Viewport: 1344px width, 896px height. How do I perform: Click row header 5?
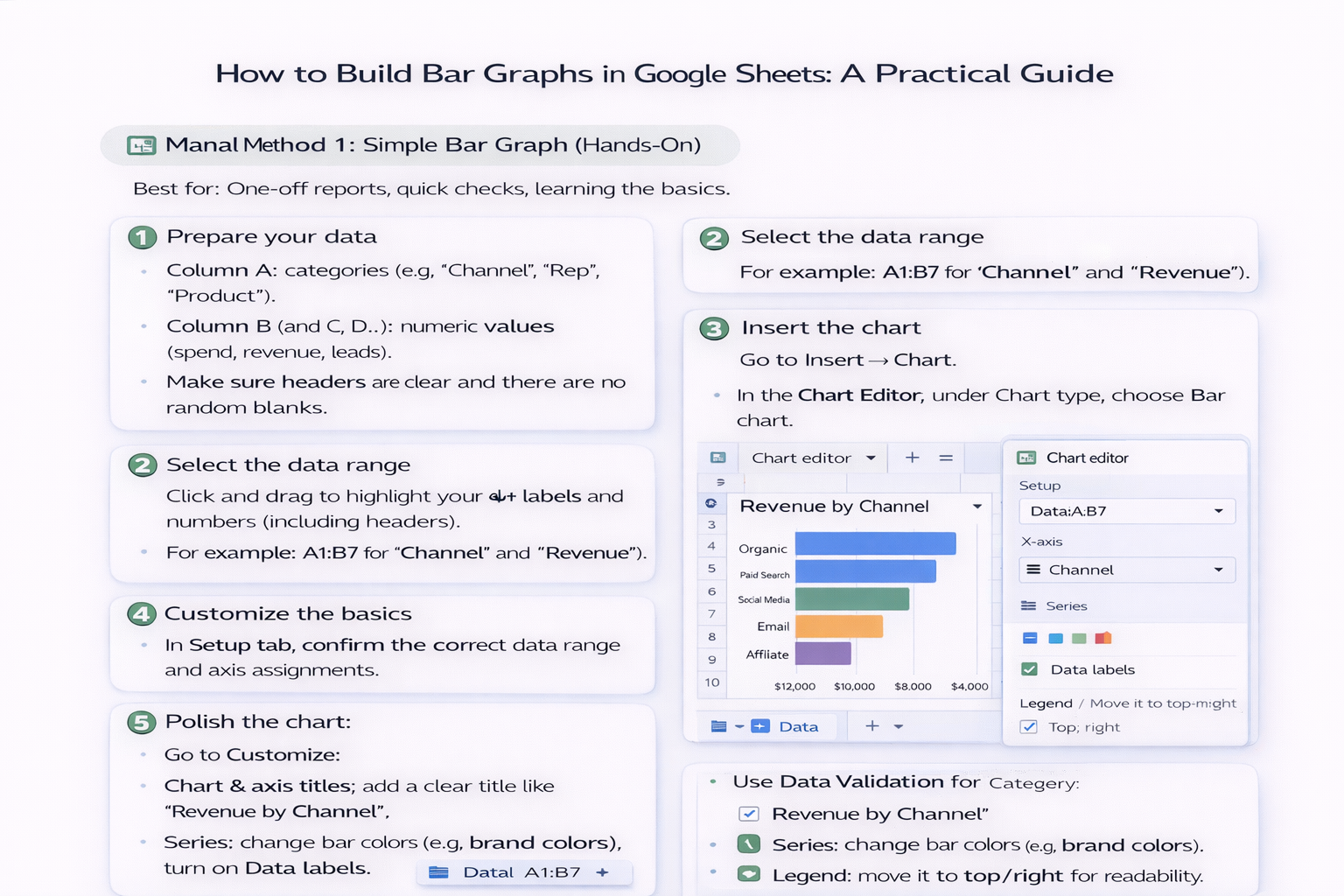tap(711, 569)
